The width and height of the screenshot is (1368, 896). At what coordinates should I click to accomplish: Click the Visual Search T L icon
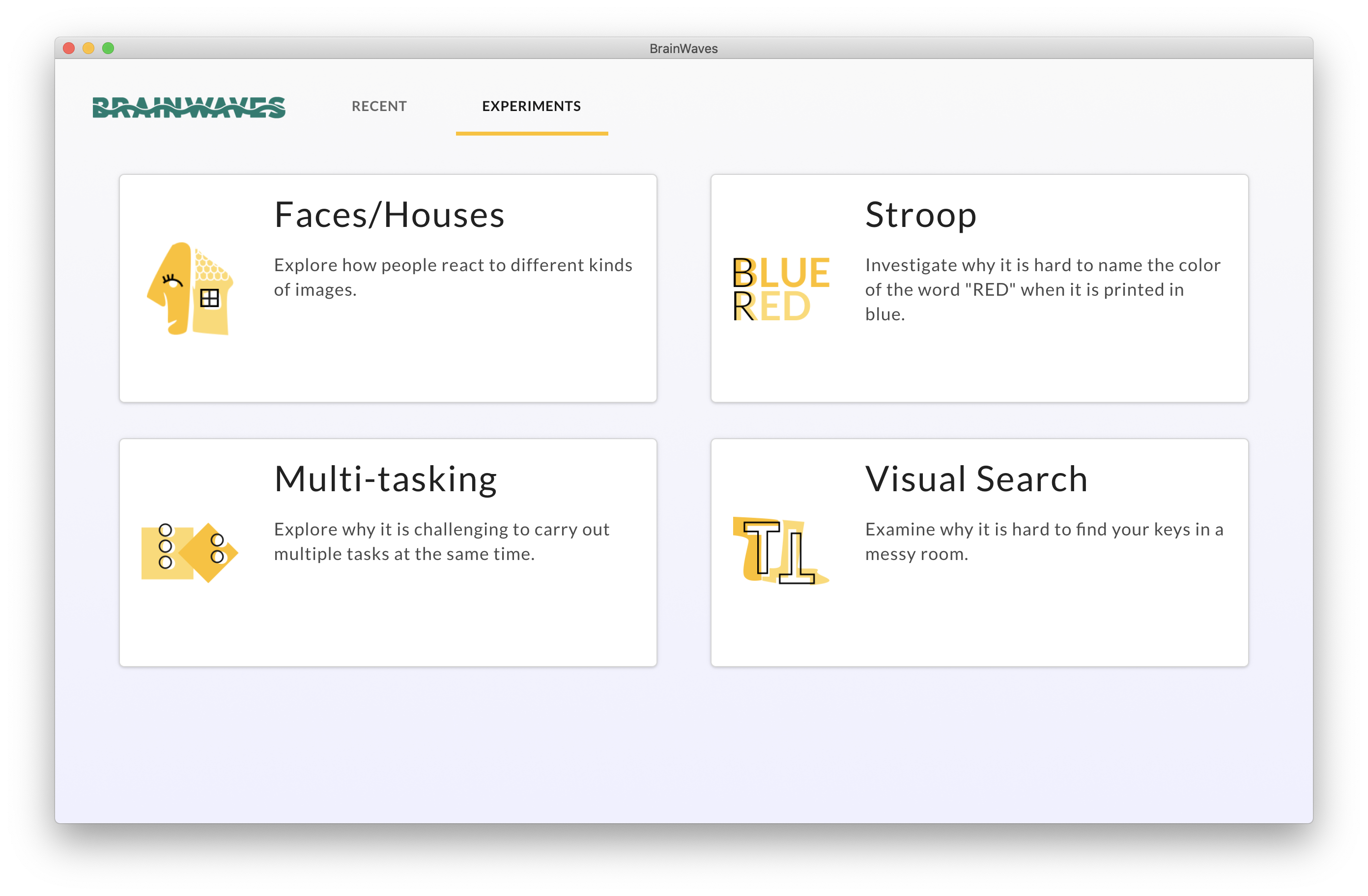(x=781, y=551)
